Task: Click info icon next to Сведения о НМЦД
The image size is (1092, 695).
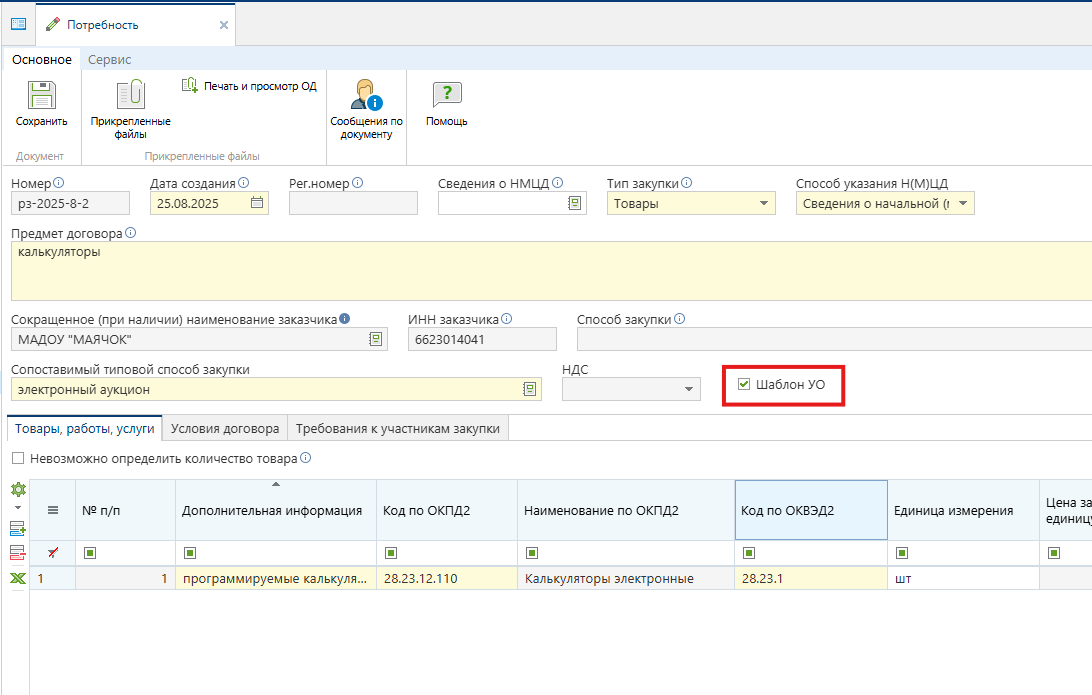Action: coord(557,182)
